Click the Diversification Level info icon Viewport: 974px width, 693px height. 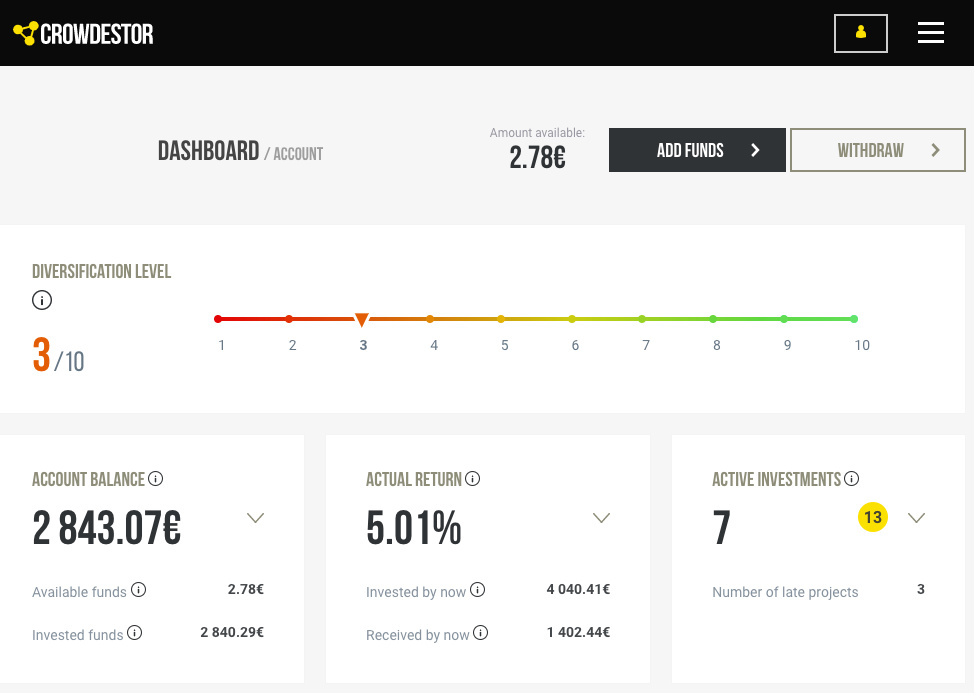point(42,300)
